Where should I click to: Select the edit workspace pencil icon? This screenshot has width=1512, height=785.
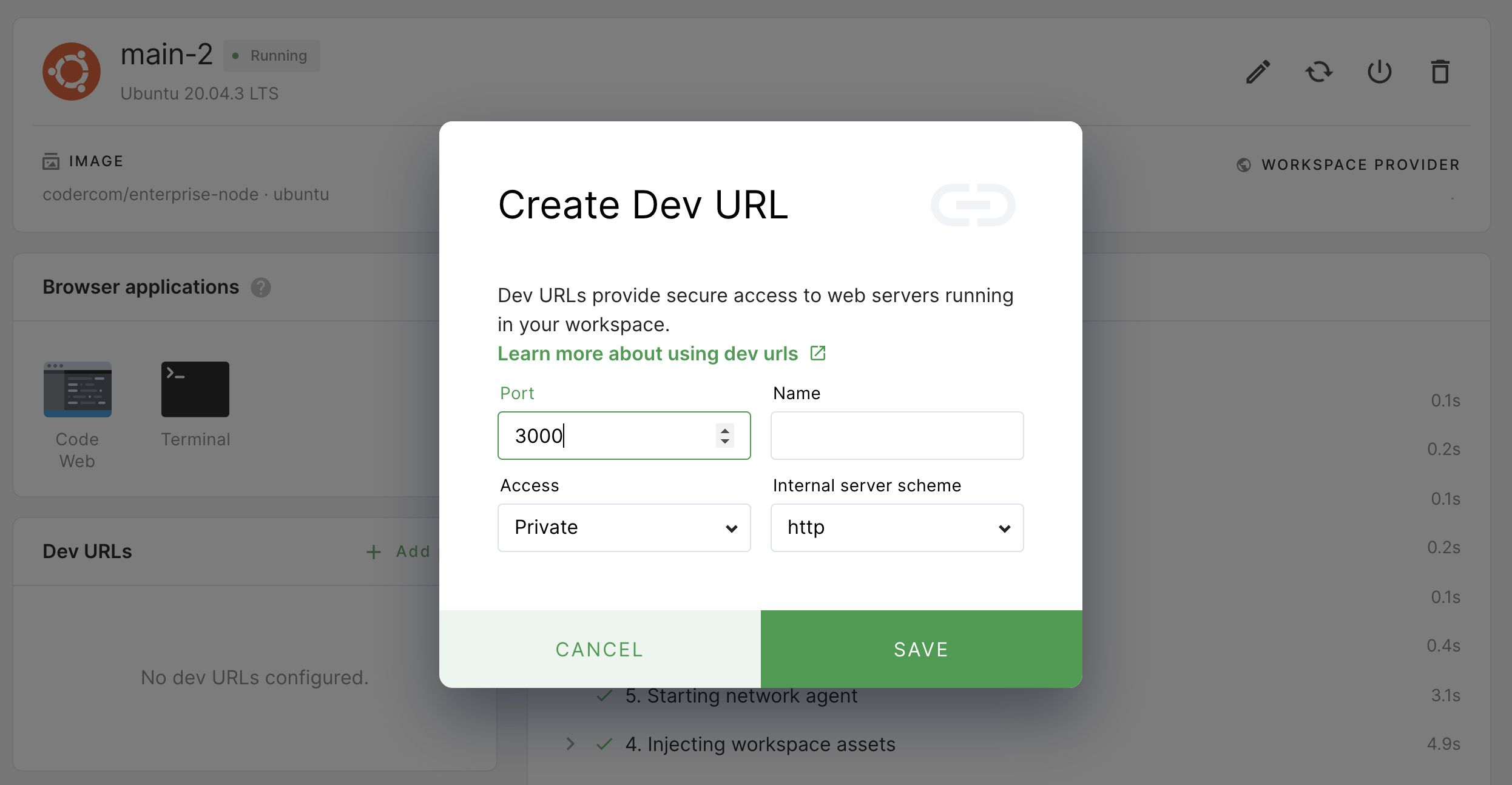1257,72
